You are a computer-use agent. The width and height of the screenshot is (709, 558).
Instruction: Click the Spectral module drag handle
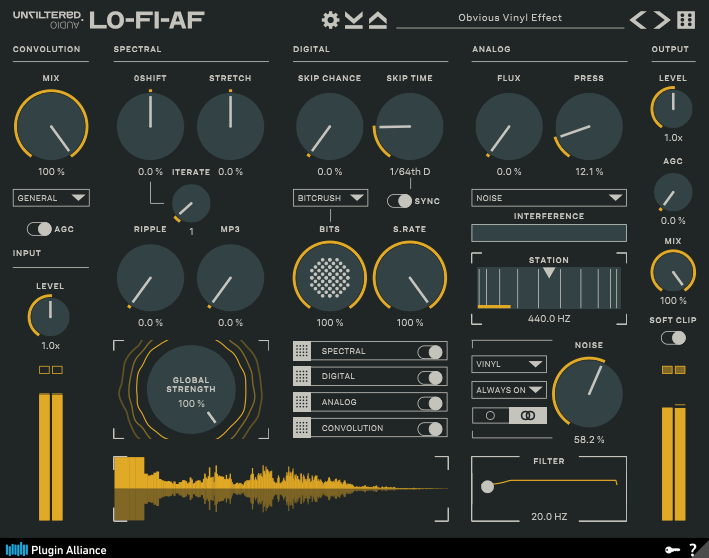[301, 351]
